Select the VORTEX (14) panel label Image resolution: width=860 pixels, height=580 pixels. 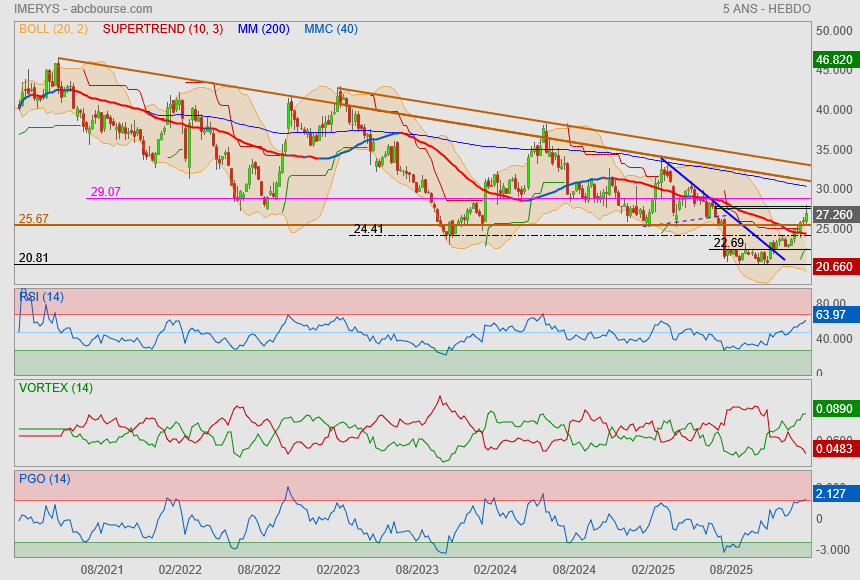point(55,388)
